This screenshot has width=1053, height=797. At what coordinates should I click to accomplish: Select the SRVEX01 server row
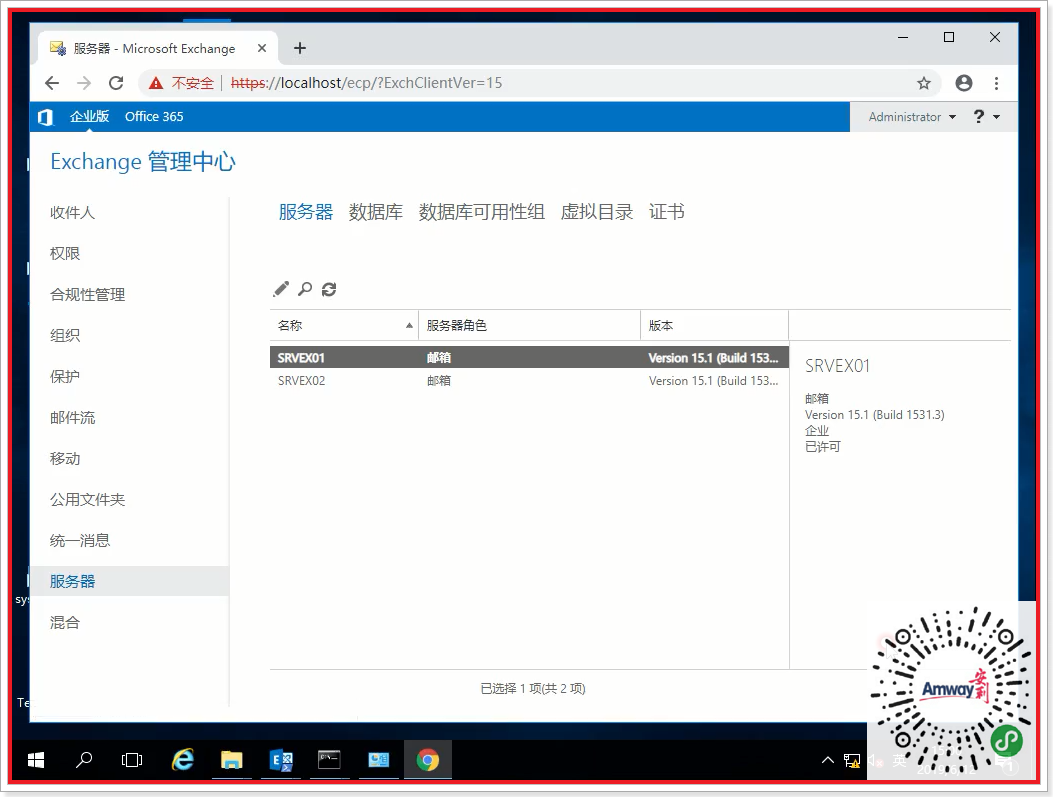529,358
